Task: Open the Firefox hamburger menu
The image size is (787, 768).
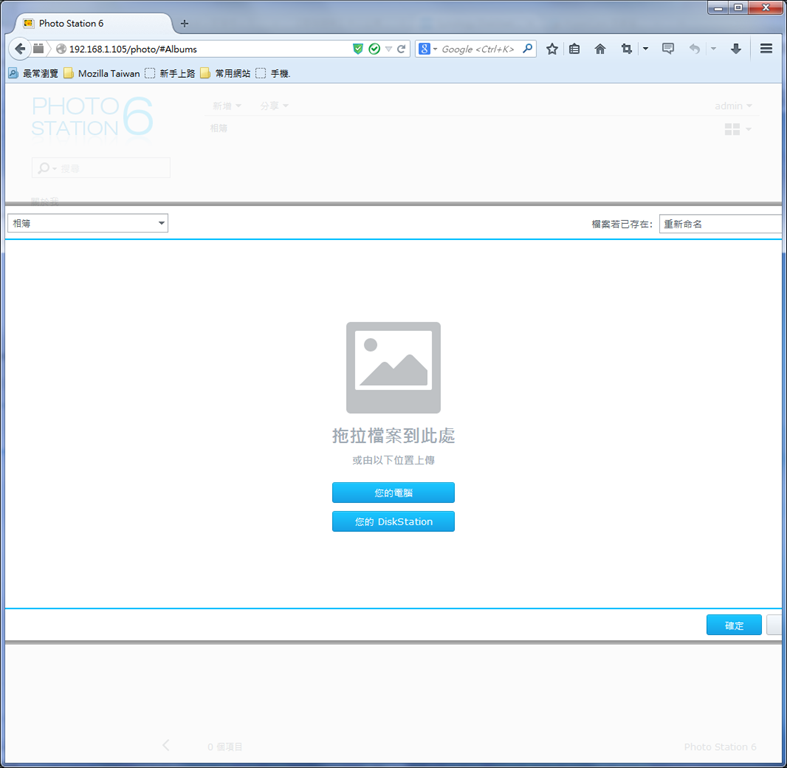Action: (x=766, y=49)
